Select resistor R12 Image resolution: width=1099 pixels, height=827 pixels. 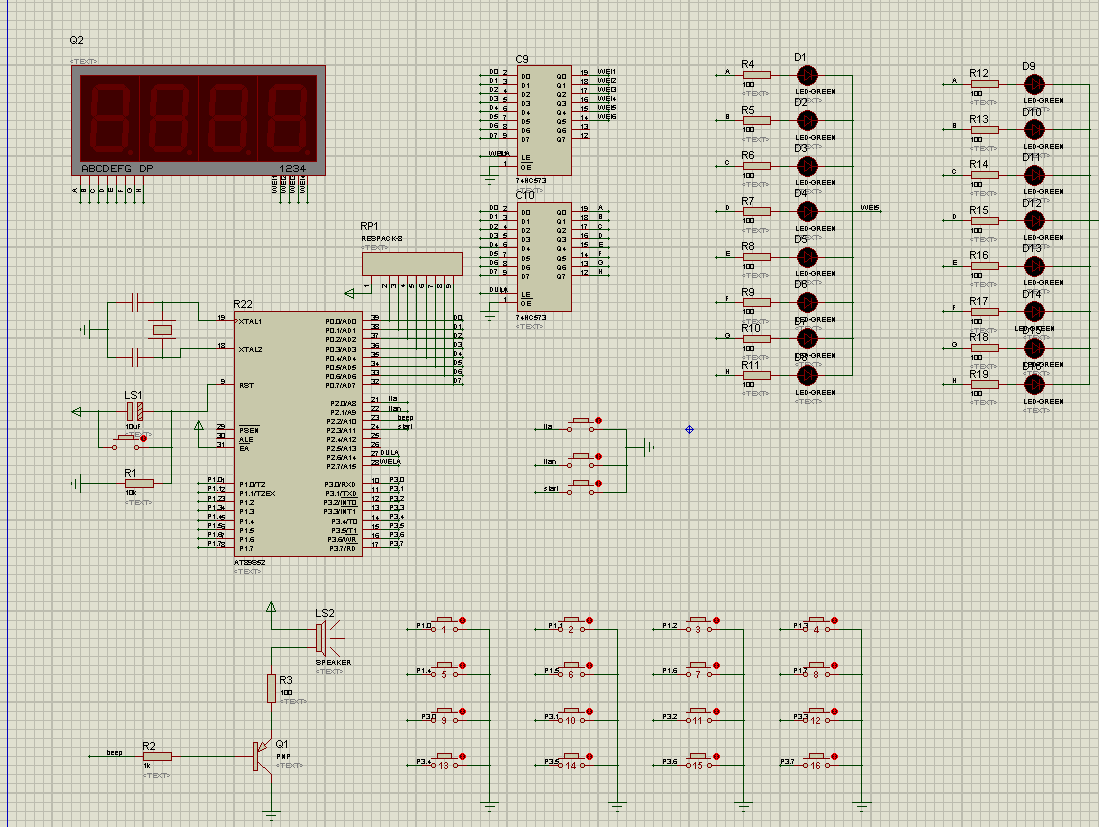(985, 84)
